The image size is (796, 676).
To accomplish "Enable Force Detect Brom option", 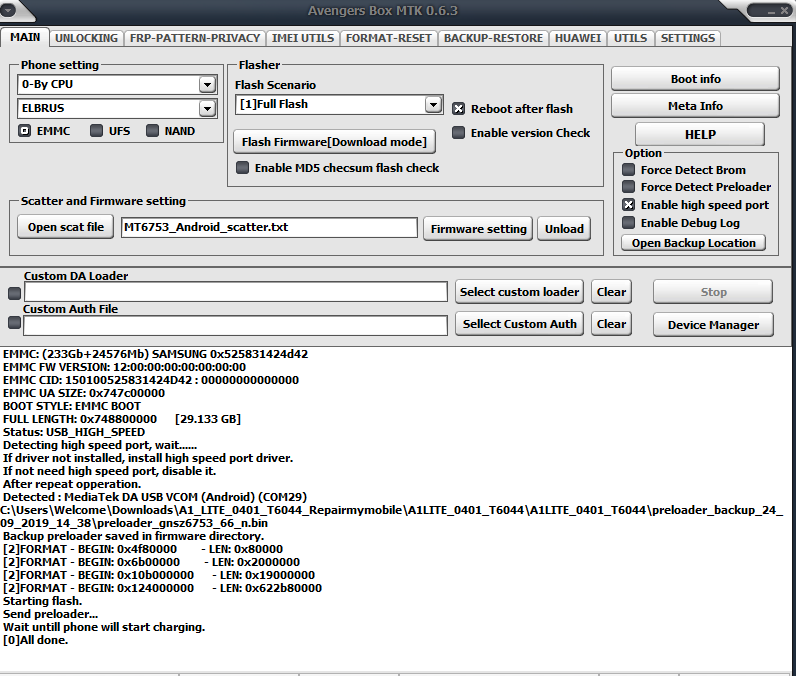I will (628, 170).
